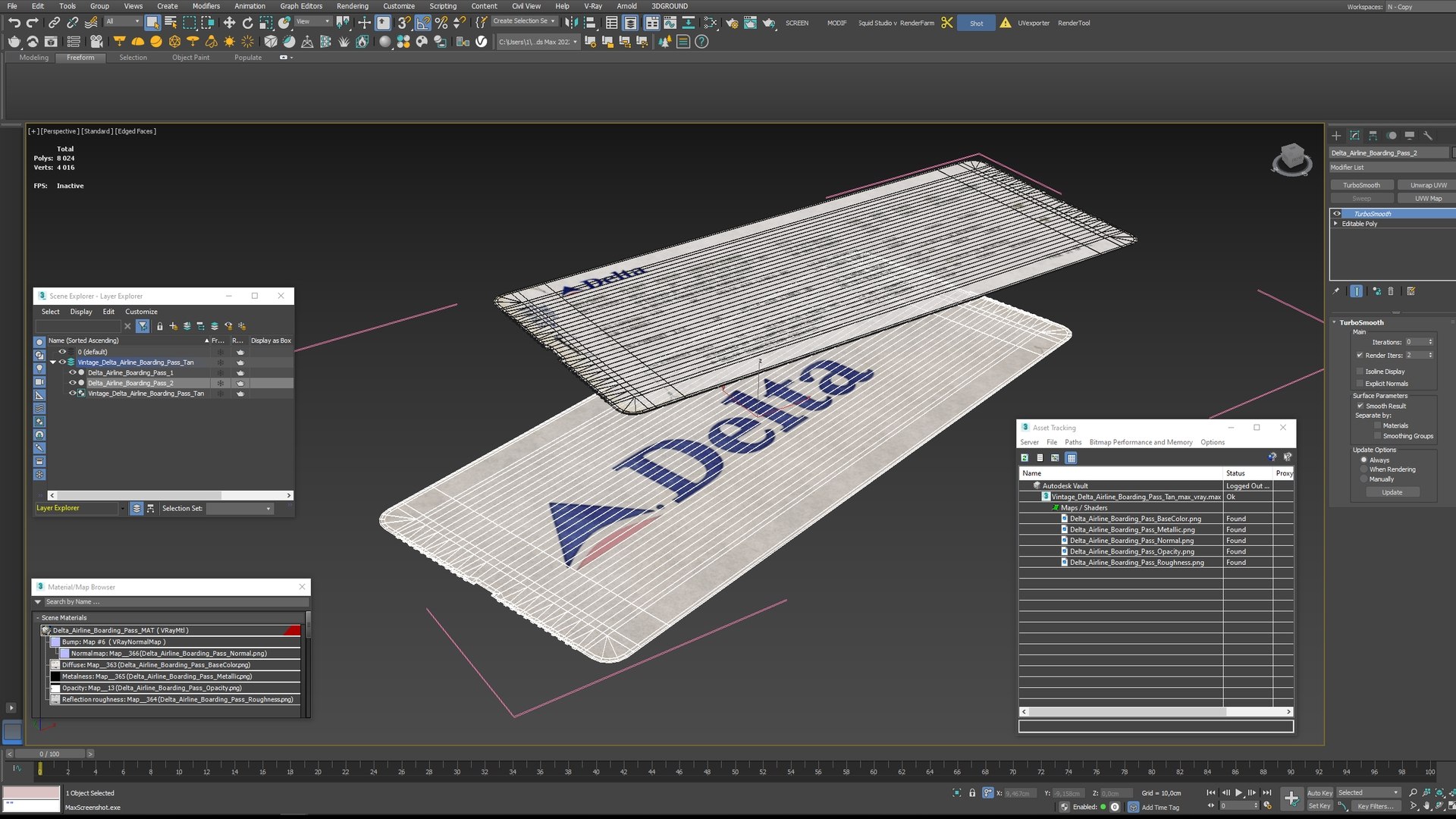
Task: Hide Delta_Airline_Boarding_Pass_1 layer eye
Action: coord(73,373)
